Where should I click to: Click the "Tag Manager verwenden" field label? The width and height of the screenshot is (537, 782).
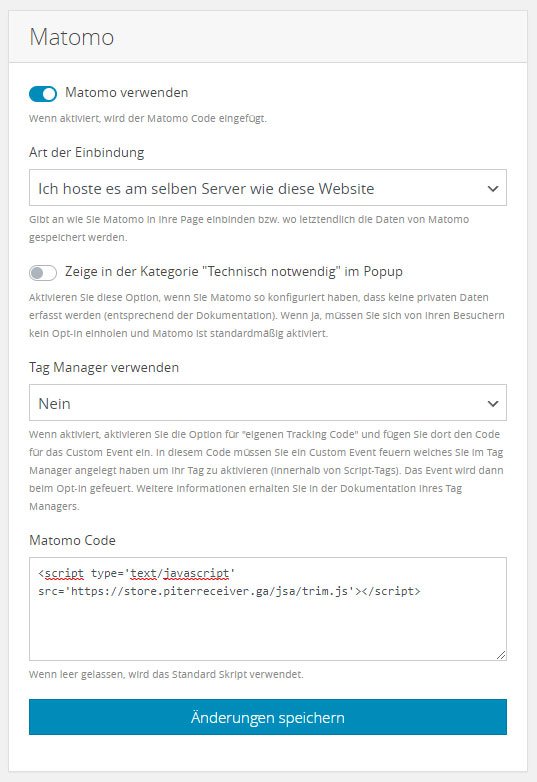point(104,368)
